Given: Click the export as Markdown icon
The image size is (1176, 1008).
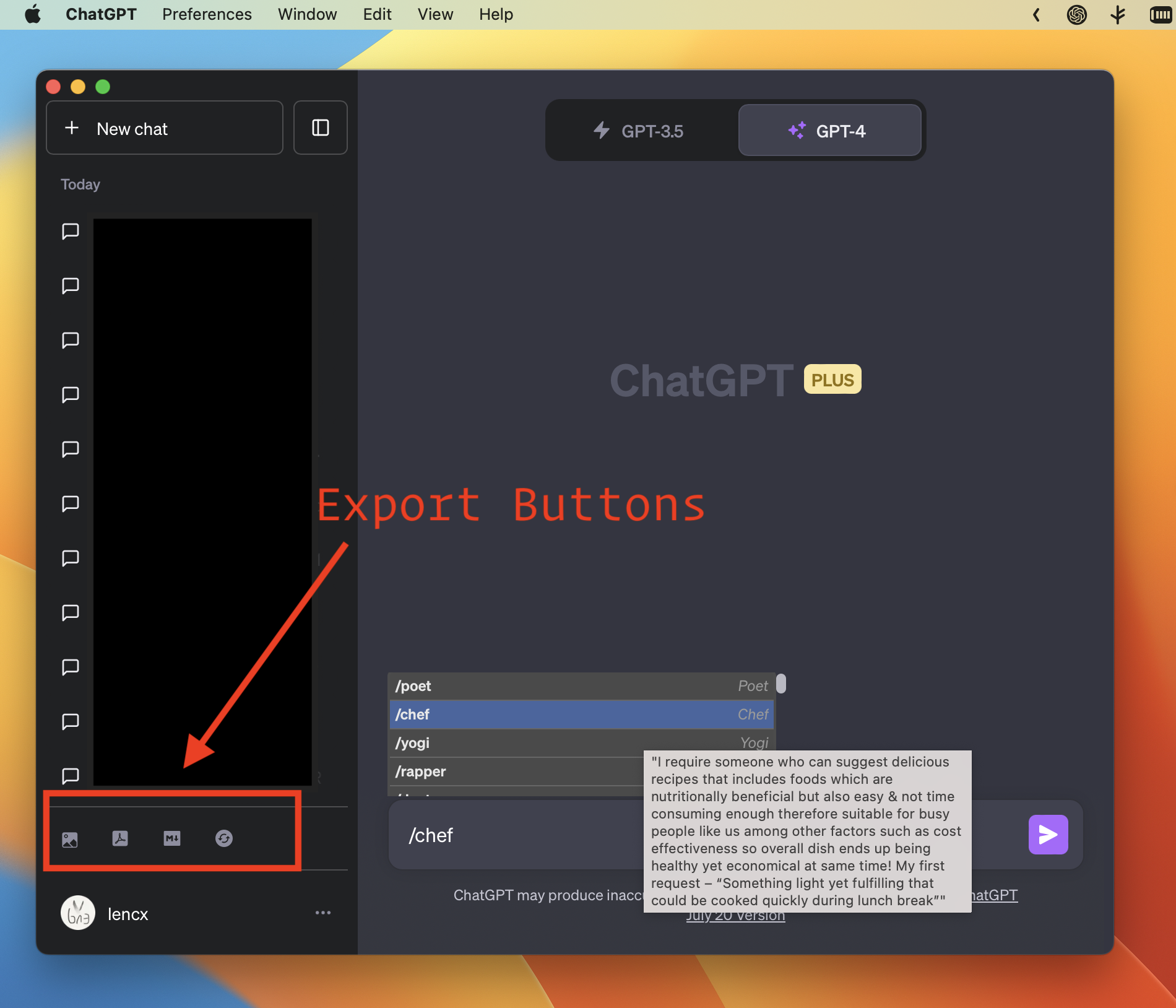Looking at the screenshot, I should coord(172,838).
